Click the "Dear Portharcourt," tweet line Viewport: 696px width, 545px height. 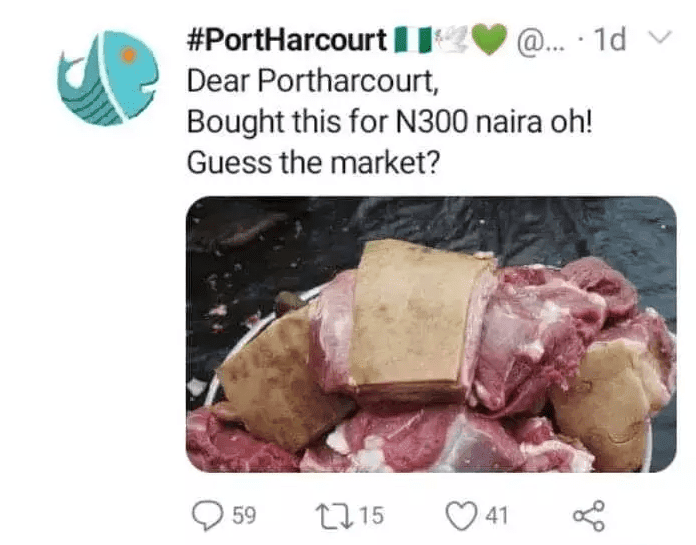coord(312,81)
